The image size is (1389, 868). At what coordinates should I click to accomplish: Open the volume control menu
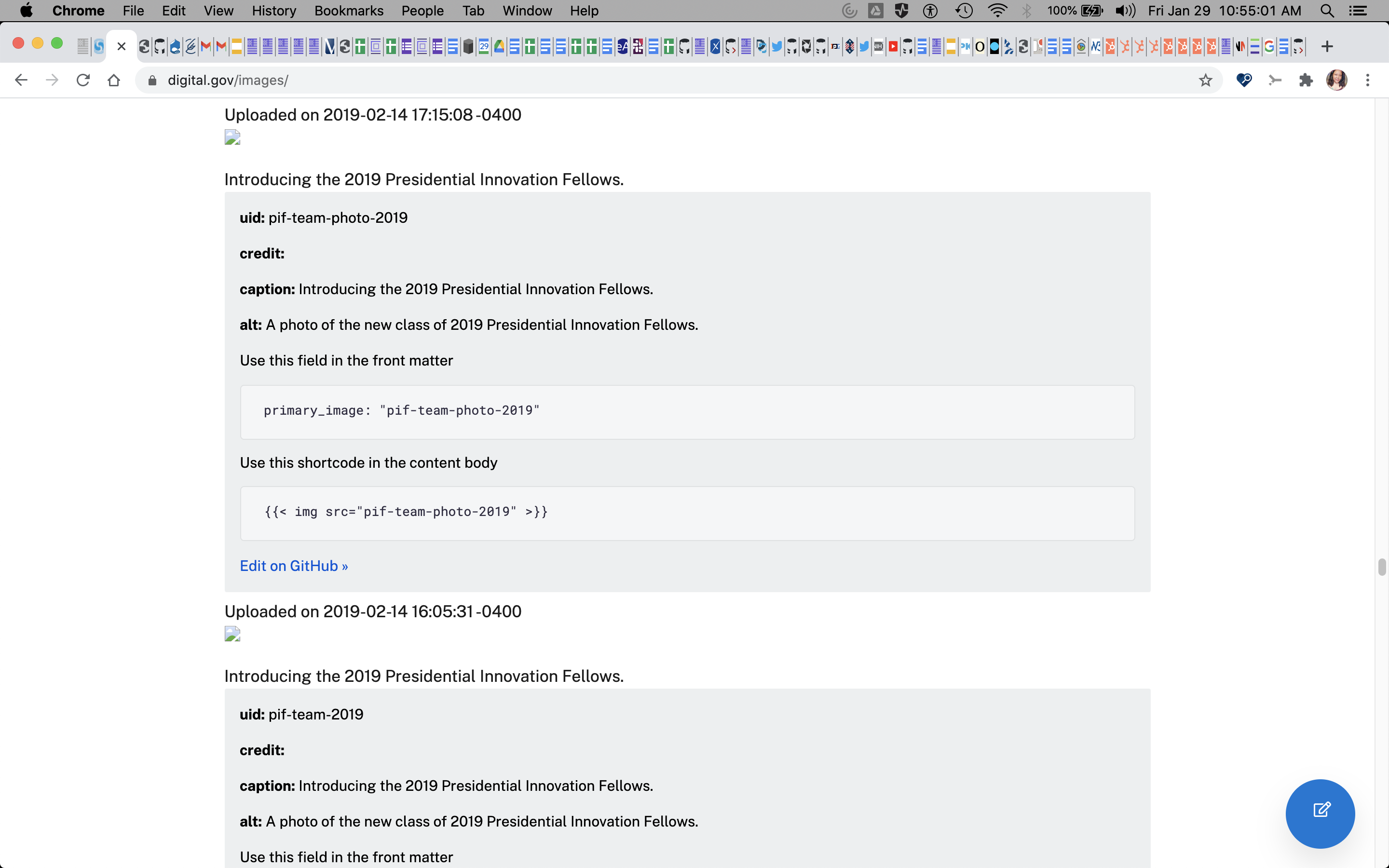pyautogui.click(x=1125, y=10)
